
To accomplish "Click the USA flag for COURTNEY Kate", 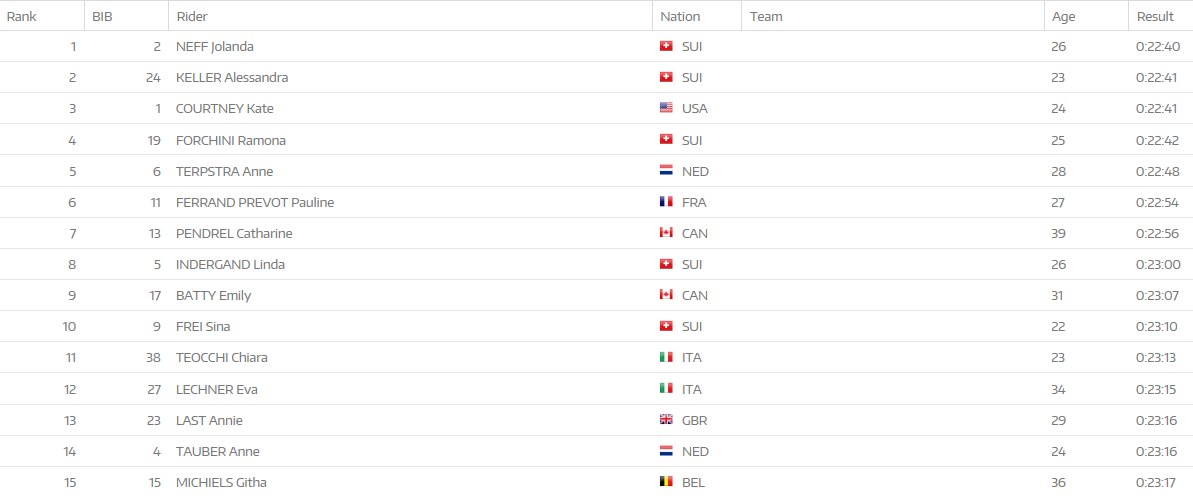I will point(666,108).
